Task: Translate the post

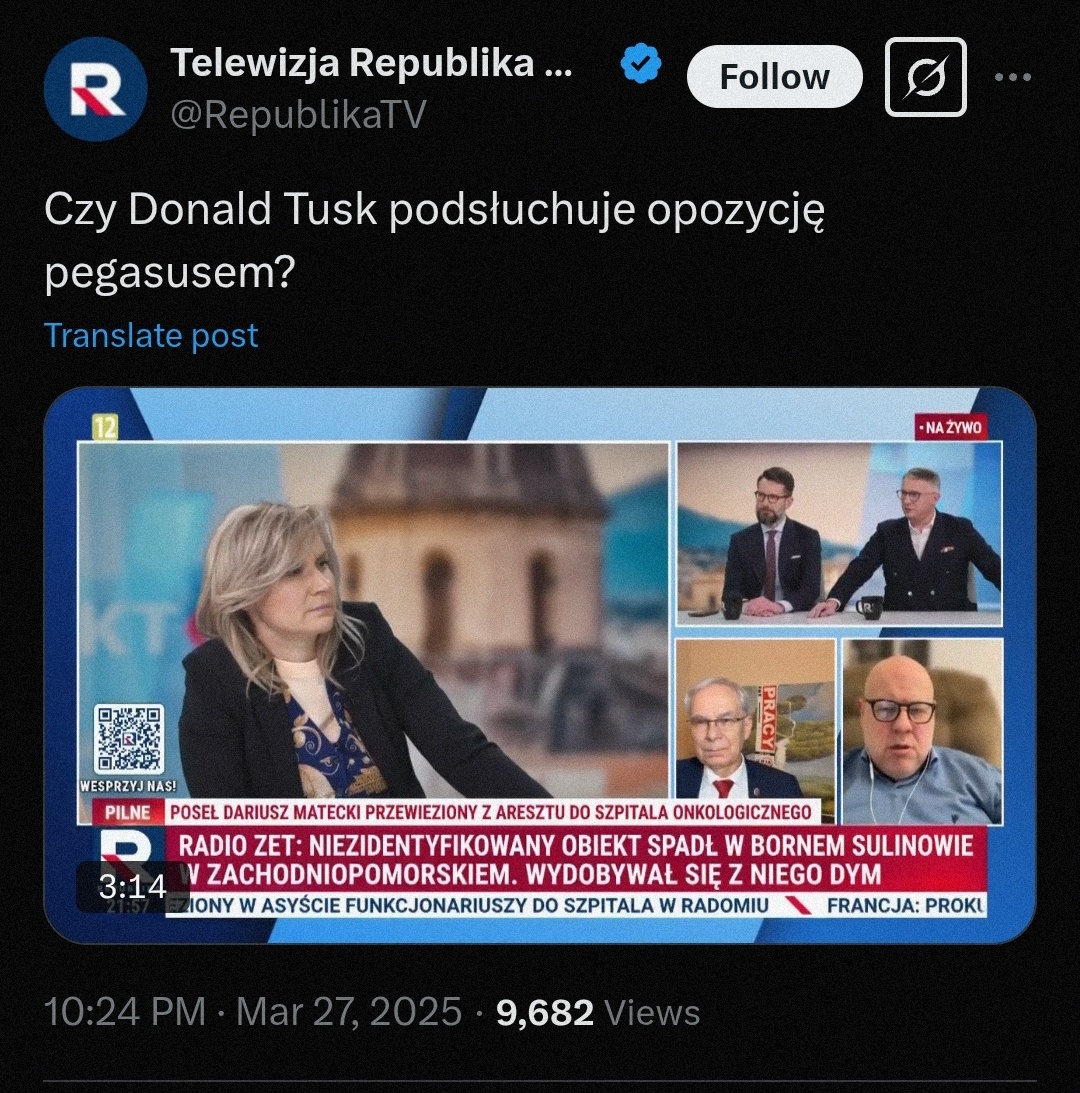Action: [151, 335]
